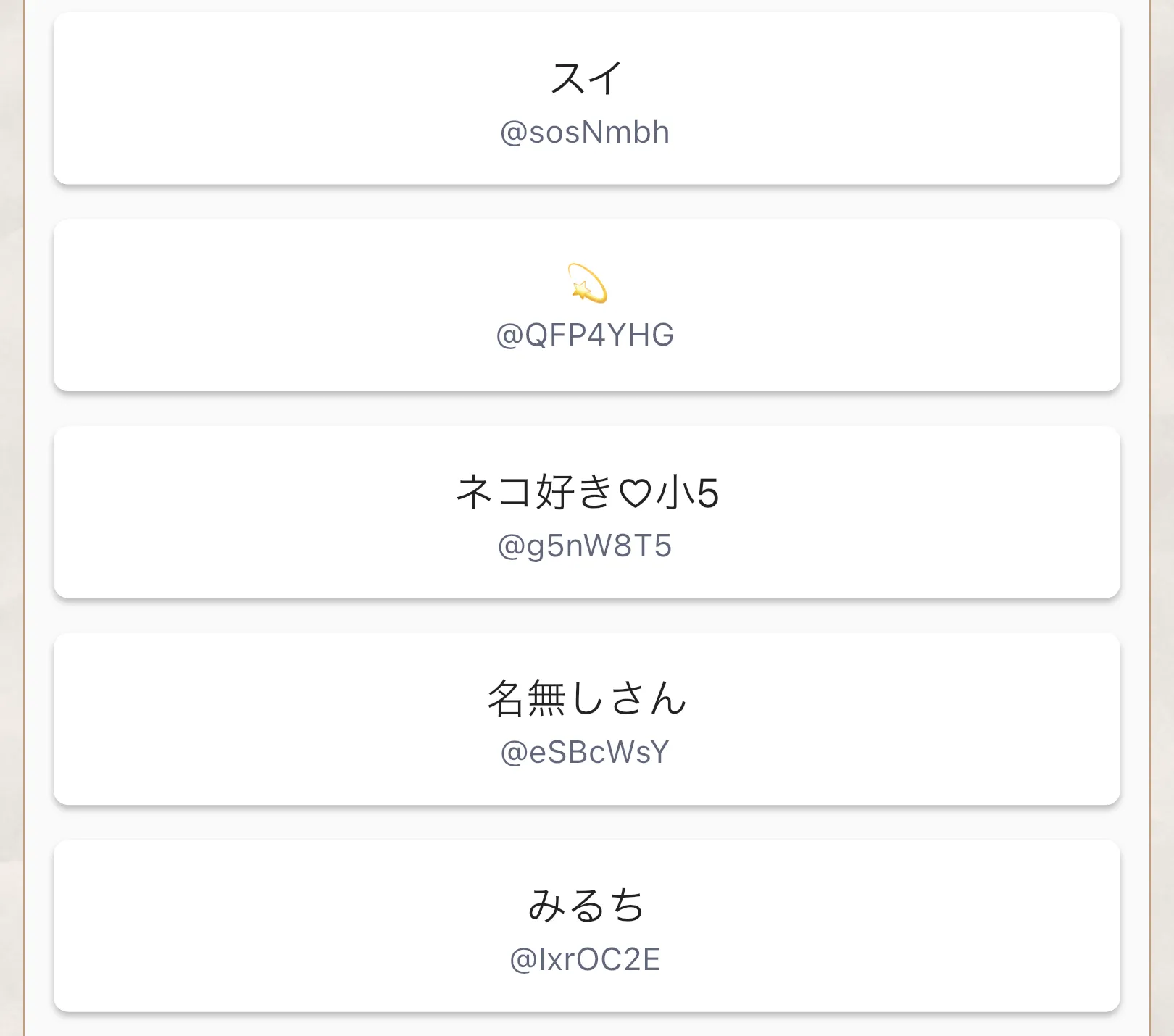Click the @eSBcWsY handle
This screenshot has width=1174, height=1036.
click(x=585, y=753)
